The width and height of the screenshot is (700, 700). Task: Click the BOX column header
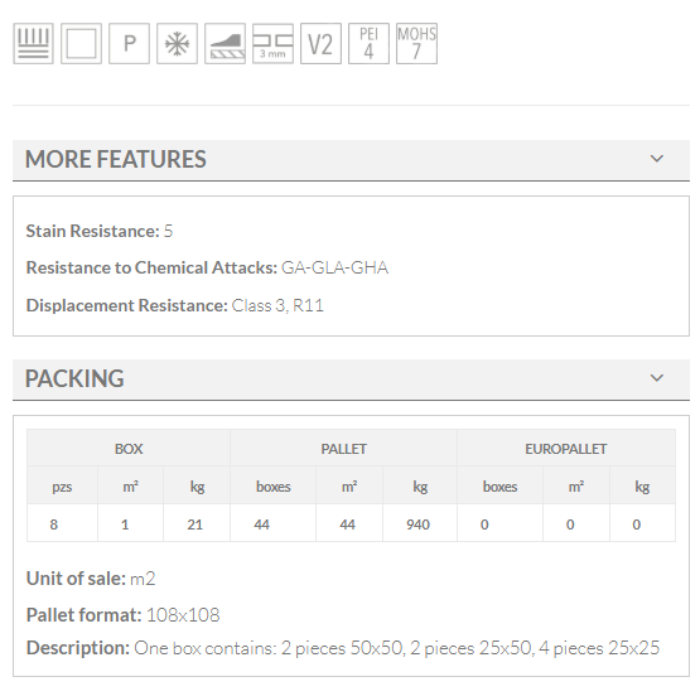[x=128, y=449]
